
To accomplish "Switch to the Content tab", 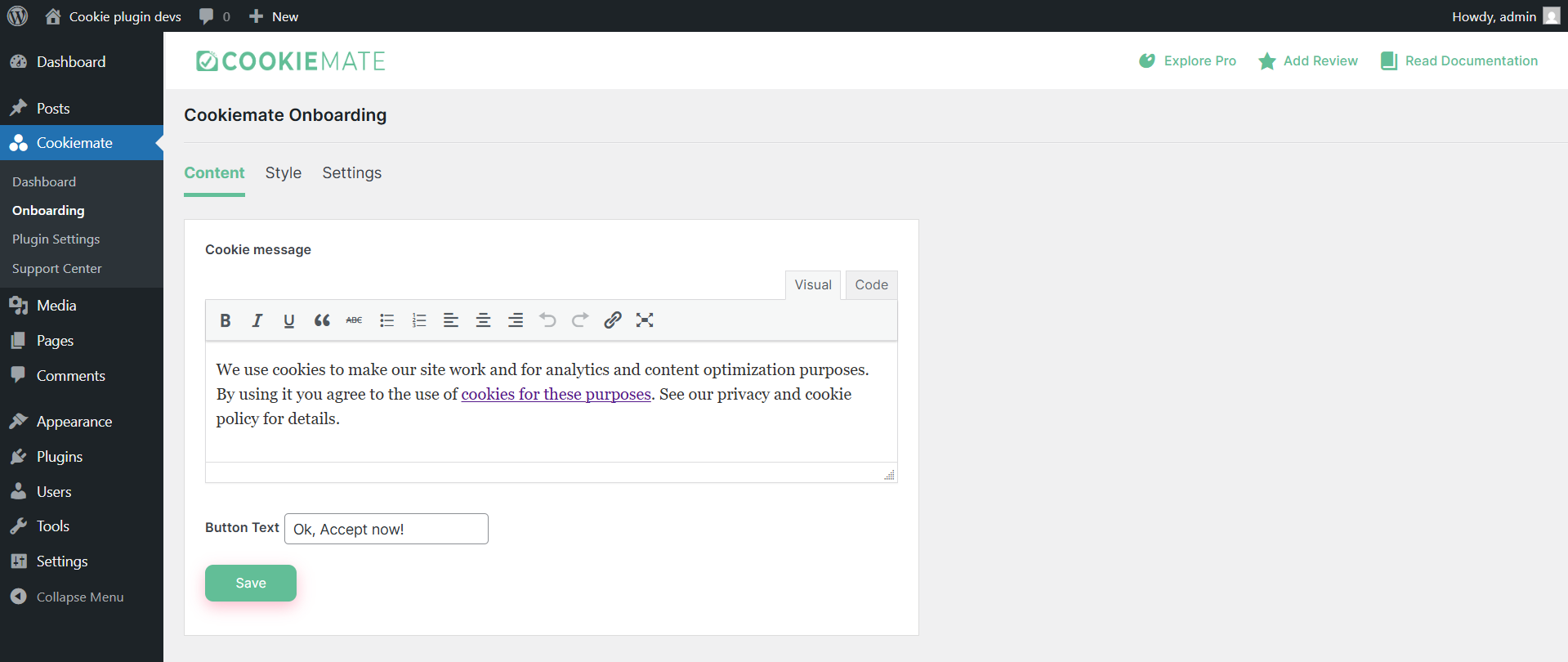I will (214, 173).
